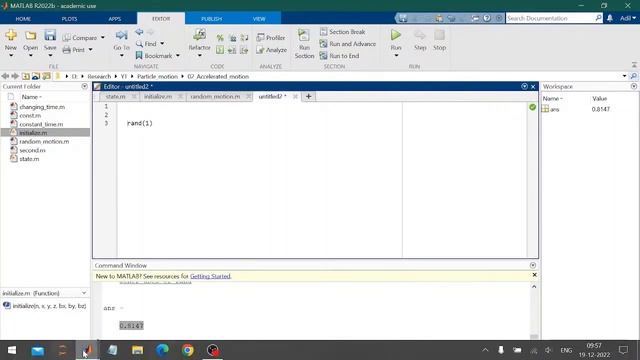Add a new editor tab with plus
Screen dimensions: 640x360
[x=309, y=97]
